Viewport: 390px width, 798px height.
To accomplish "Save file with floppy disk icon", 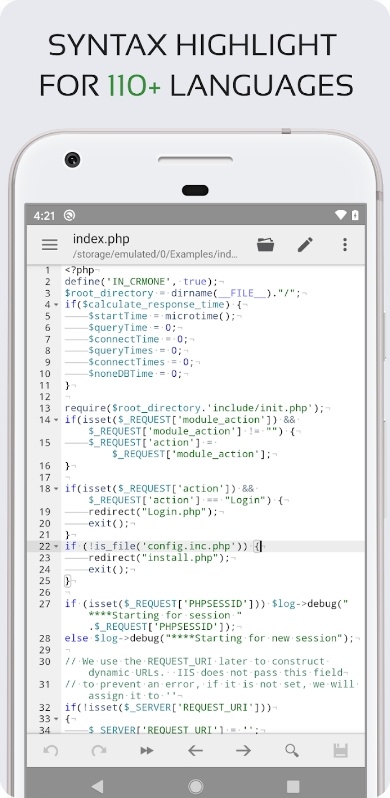I will click(340, 750).
